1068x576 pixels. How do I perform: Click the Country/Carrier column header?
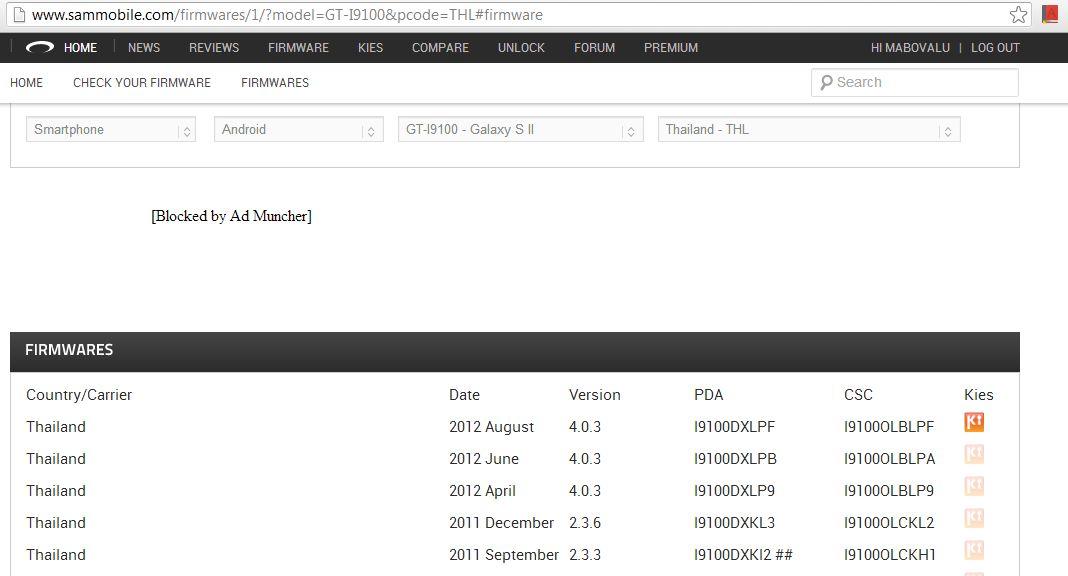79,395
